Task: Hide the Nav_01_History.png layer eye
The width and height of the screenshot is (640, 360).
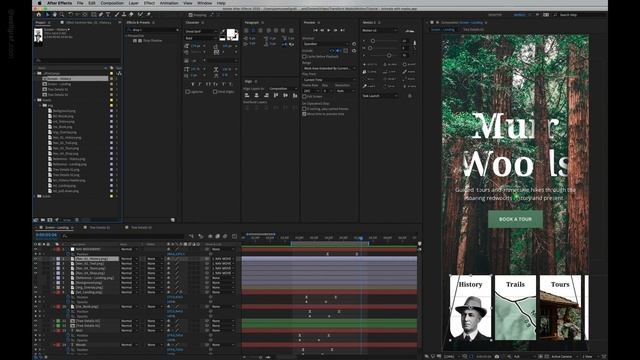Action: pos(36,259)
